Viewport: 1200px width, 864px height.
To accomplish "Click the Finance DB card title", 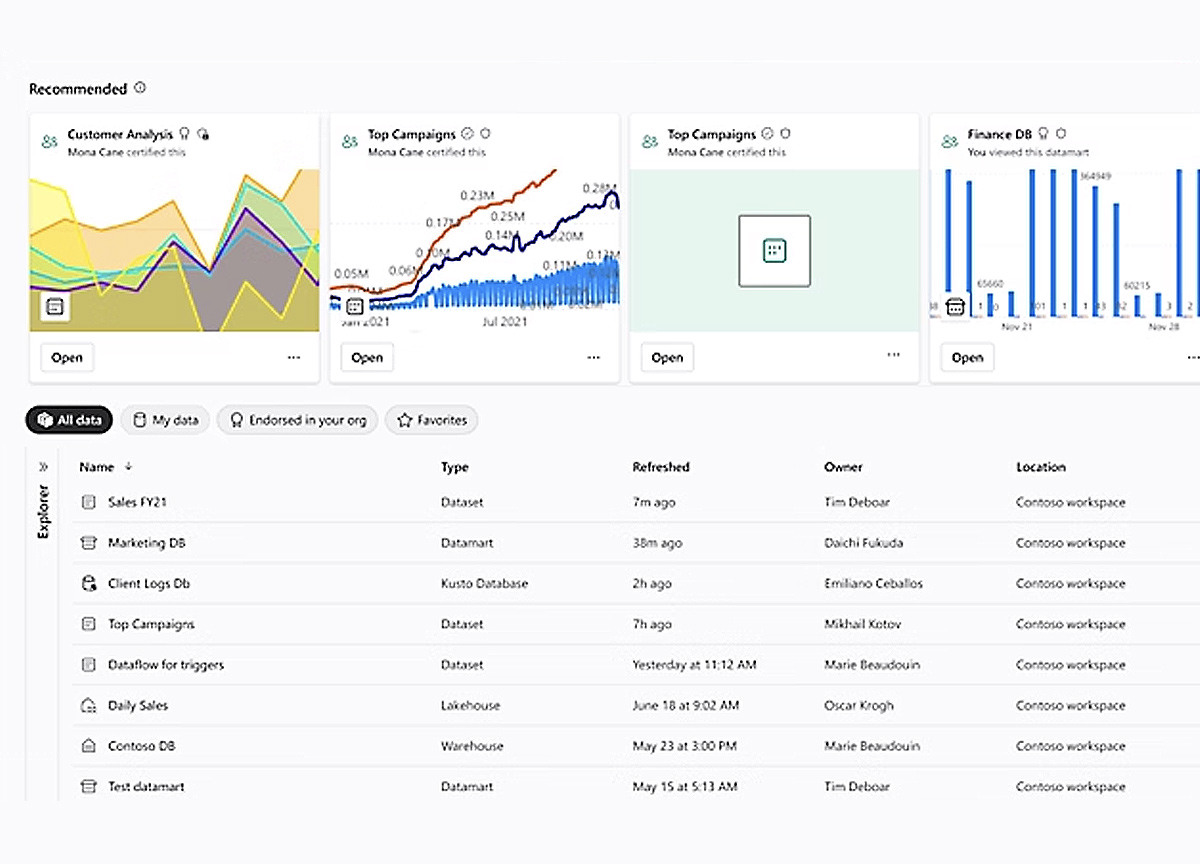I will tap(999, 134).
